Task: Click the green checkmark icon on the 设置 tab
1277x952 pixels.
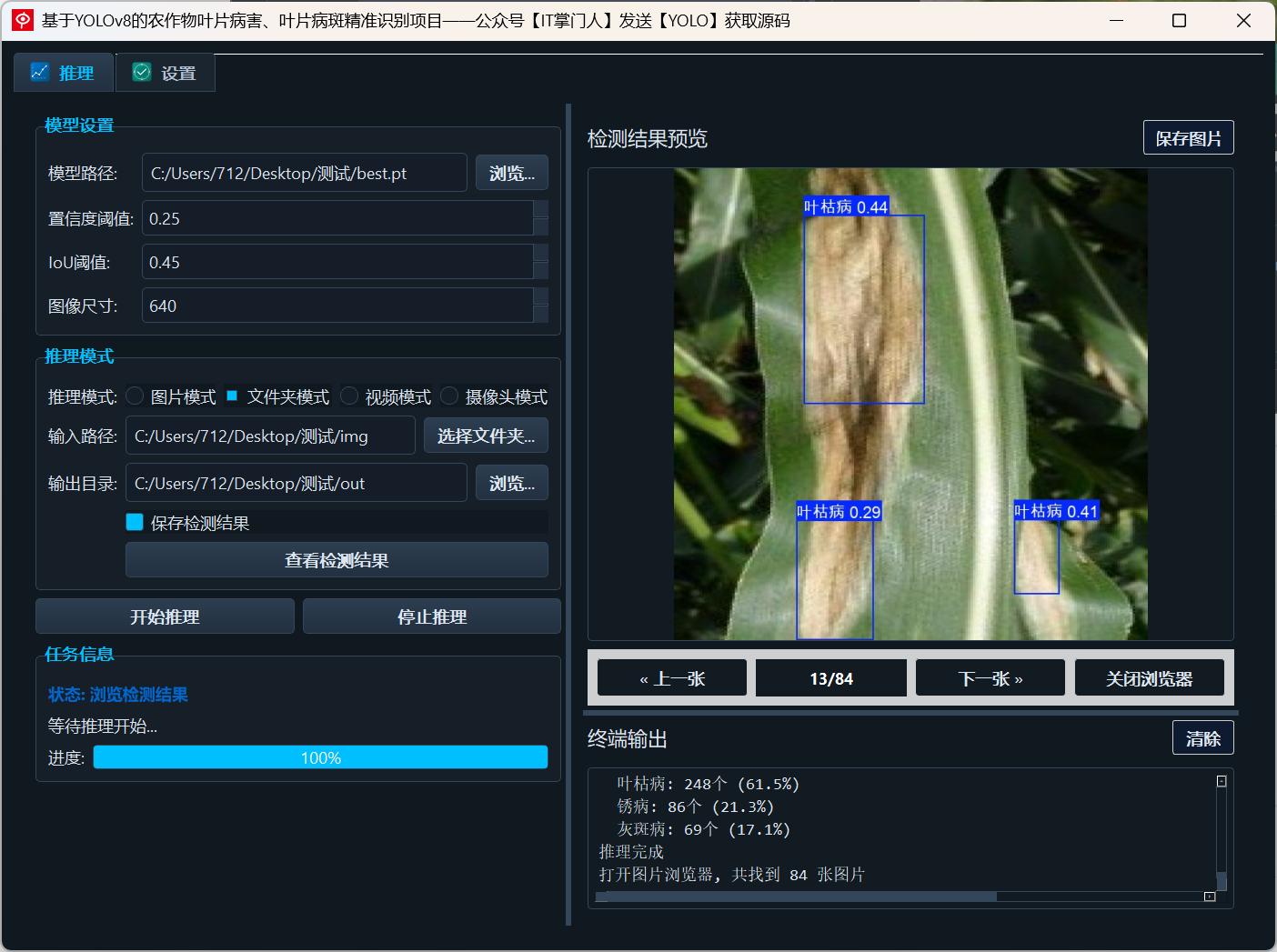Action: 141,71
